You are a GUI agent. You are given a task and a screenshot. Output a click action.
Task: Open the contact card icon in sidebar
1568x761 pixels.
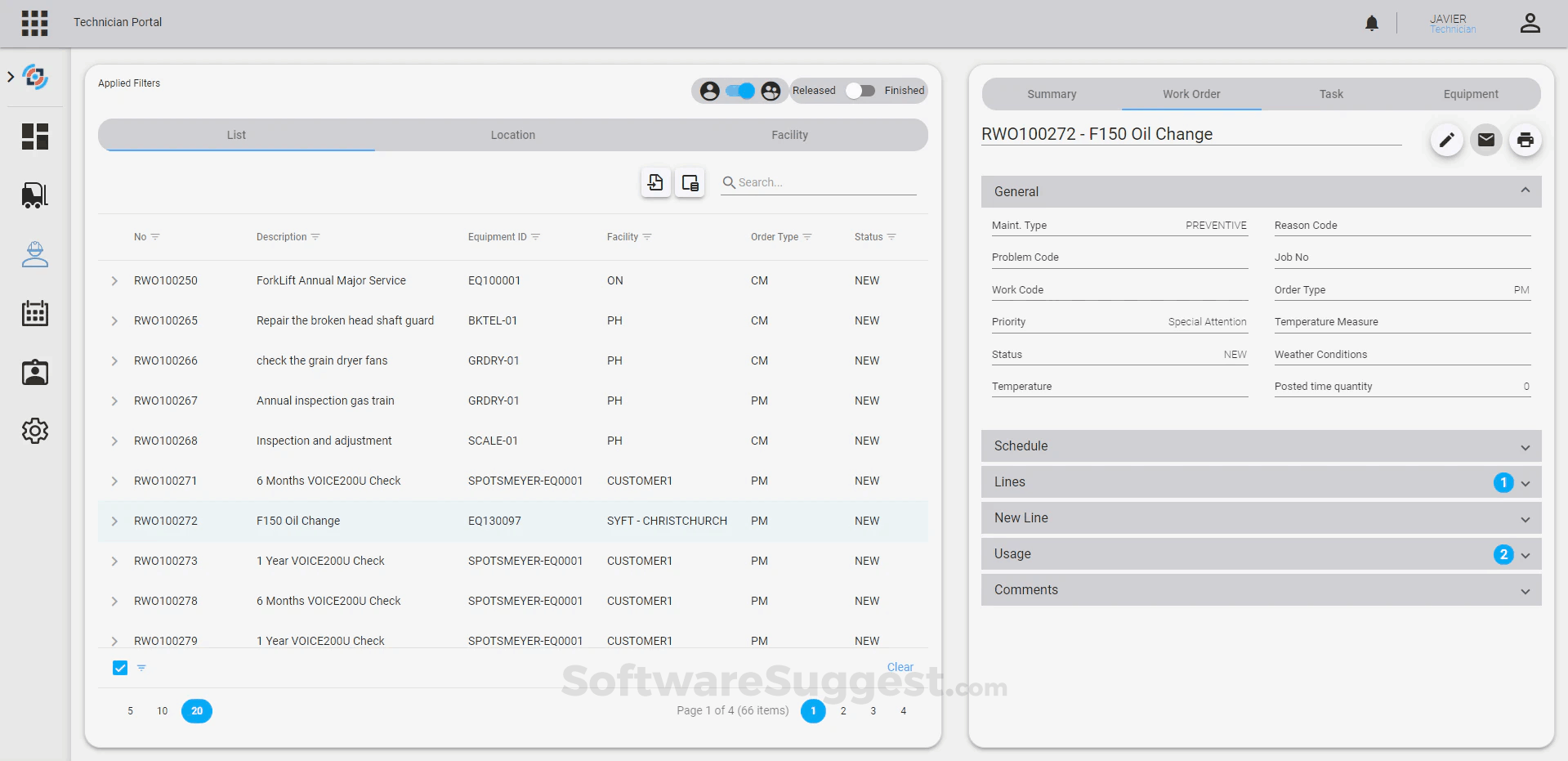[34, 372]
